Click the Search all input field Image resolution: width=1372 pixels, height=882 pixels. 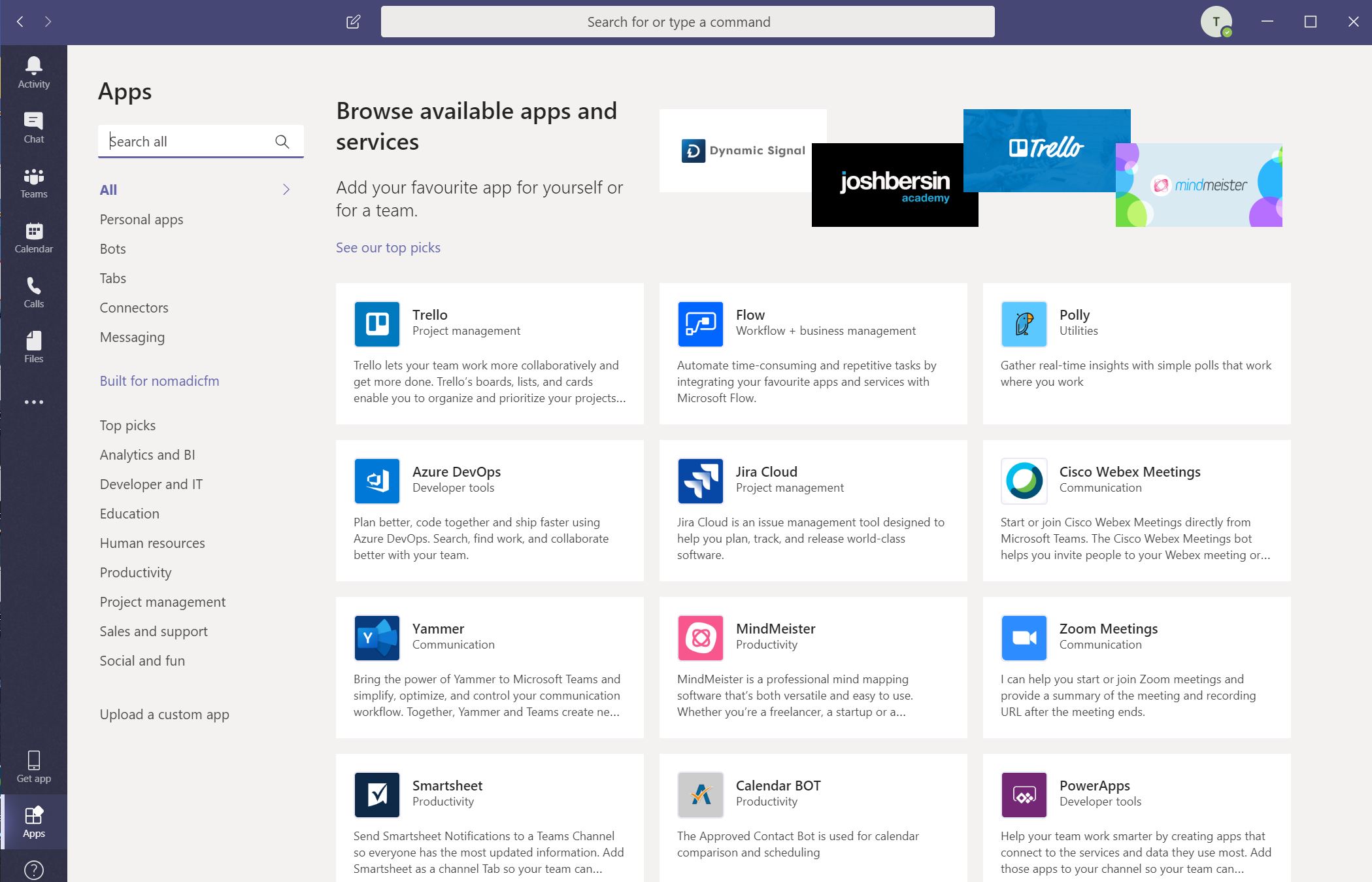[186, 141]
